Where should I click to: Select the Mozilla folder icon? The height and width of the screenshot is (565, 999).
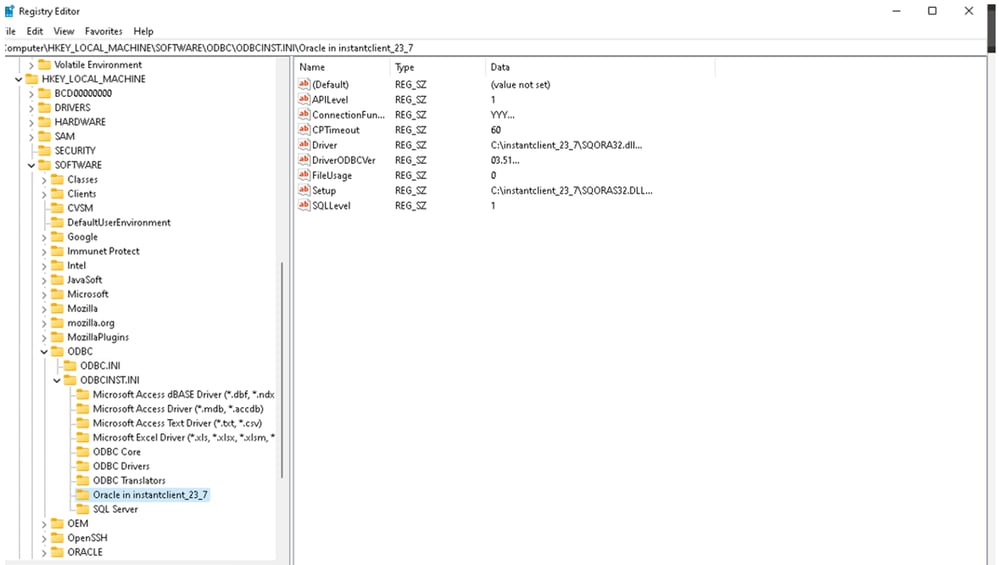click(x=57, y=308)
